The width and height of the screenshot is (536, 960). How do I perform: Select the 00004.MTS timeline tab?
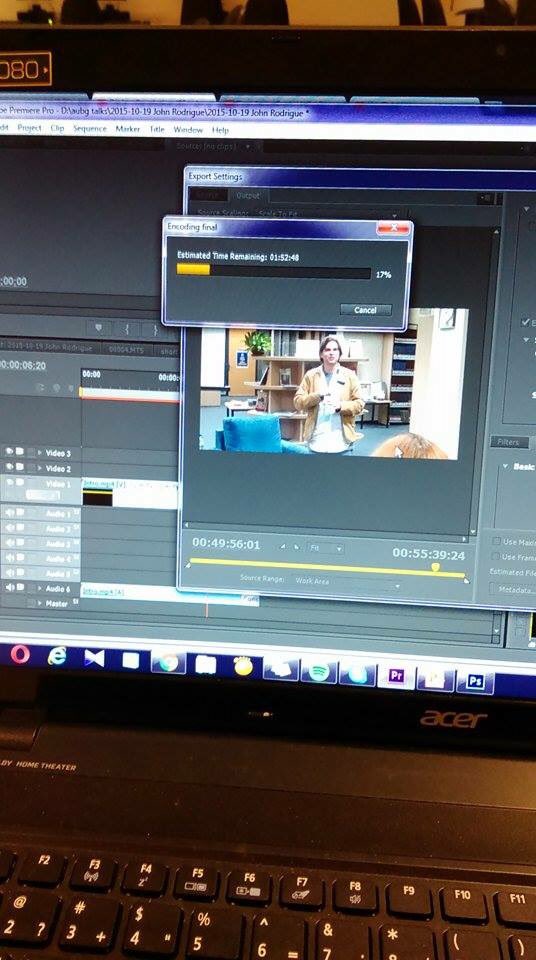click(x=127, y=350)
